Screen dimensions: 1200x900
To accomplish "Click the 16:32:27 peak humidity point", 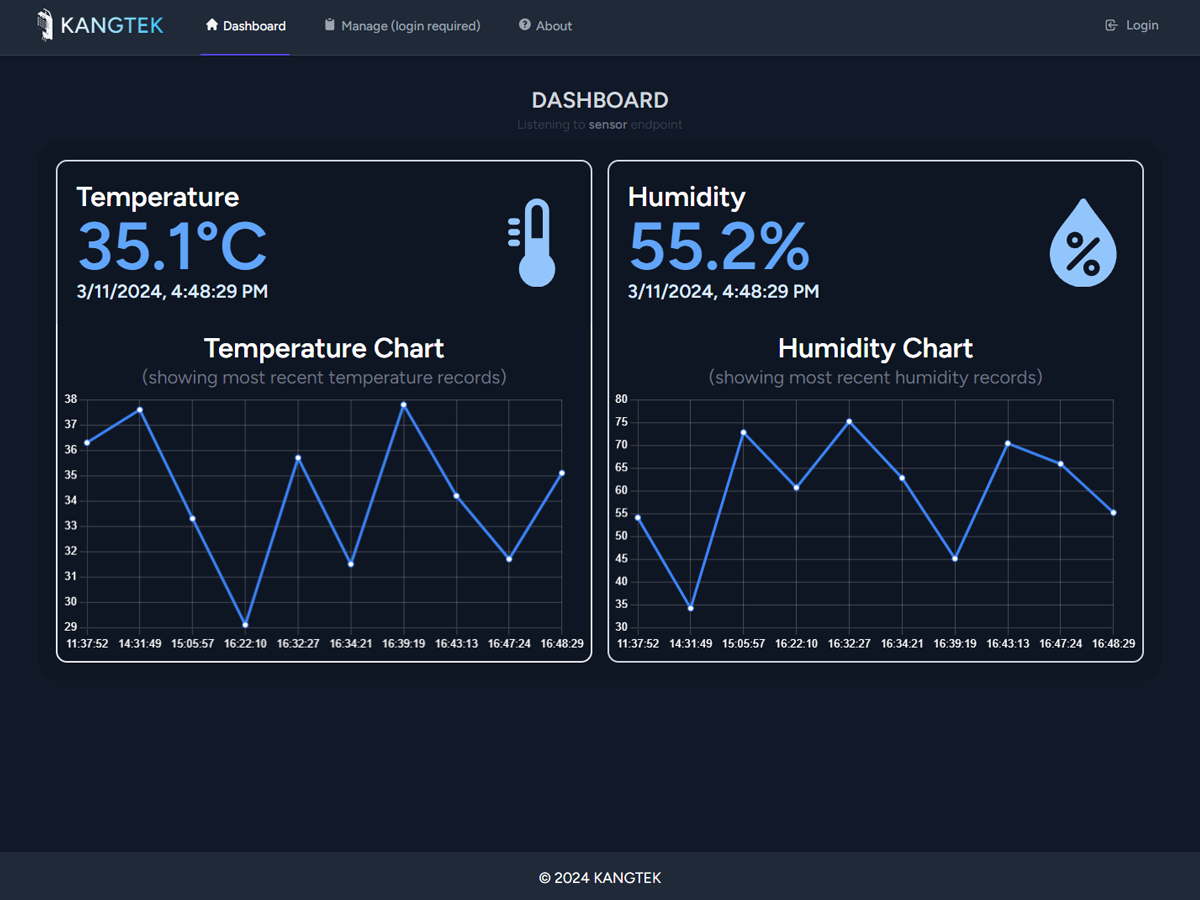I will [x=849, y=421].
